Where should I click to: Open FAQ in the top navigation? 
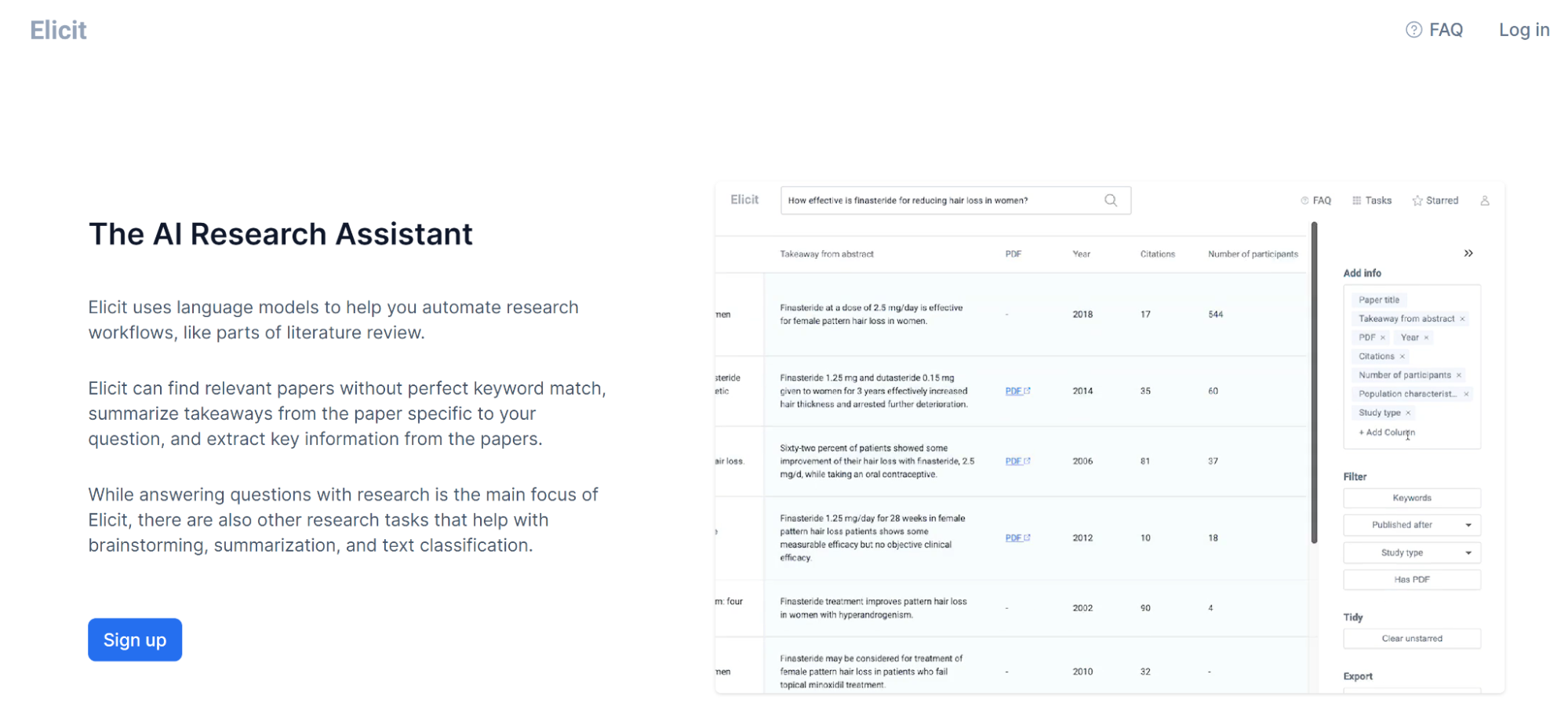(x=1434, y=30)
